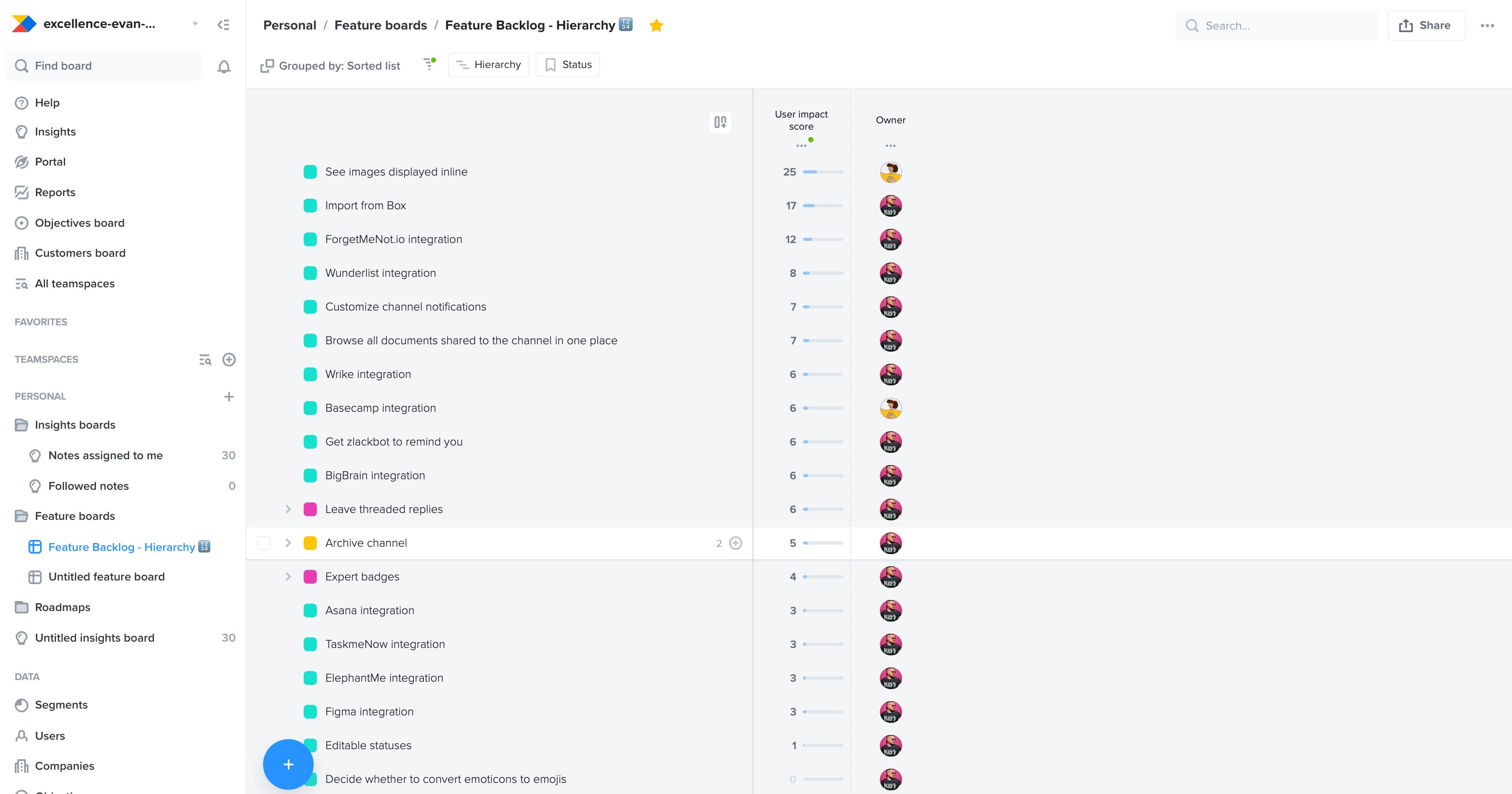Open the Insights sidebar item
1512x794 pixels.
[x=55, y=131]
